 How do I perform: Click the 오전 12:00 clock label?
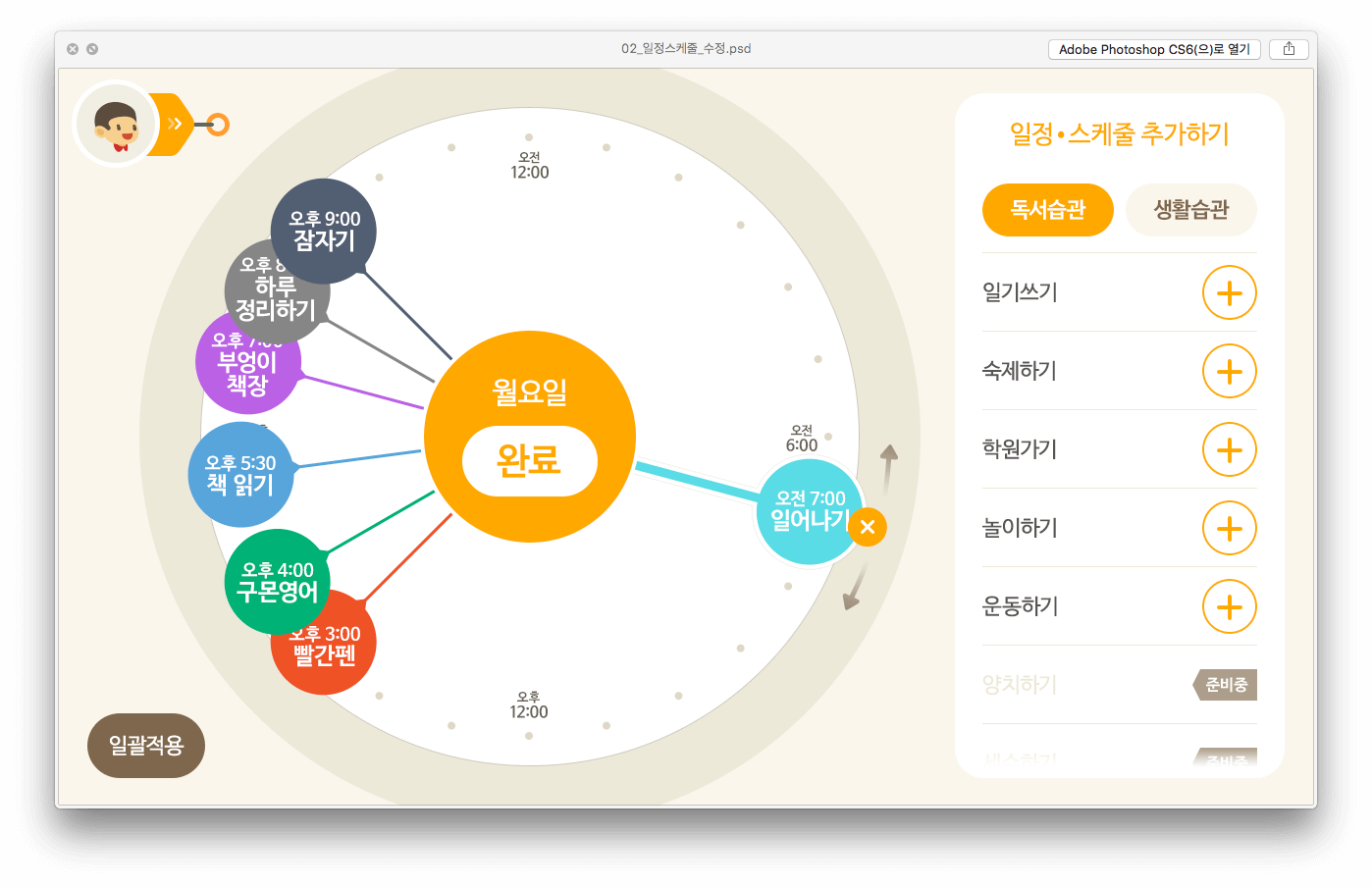pyautogui.click(x=530, y=166)
